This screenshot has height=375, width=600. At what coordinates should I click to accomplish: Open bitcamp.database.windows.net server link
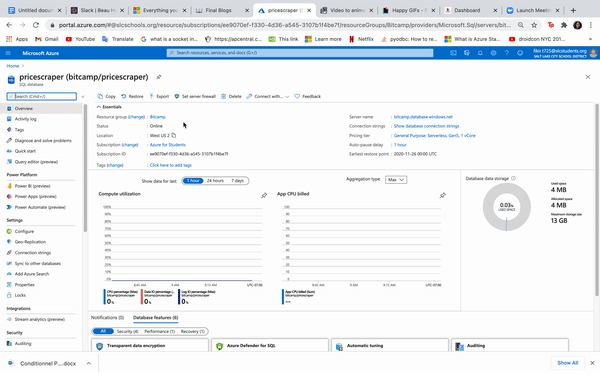423,117
